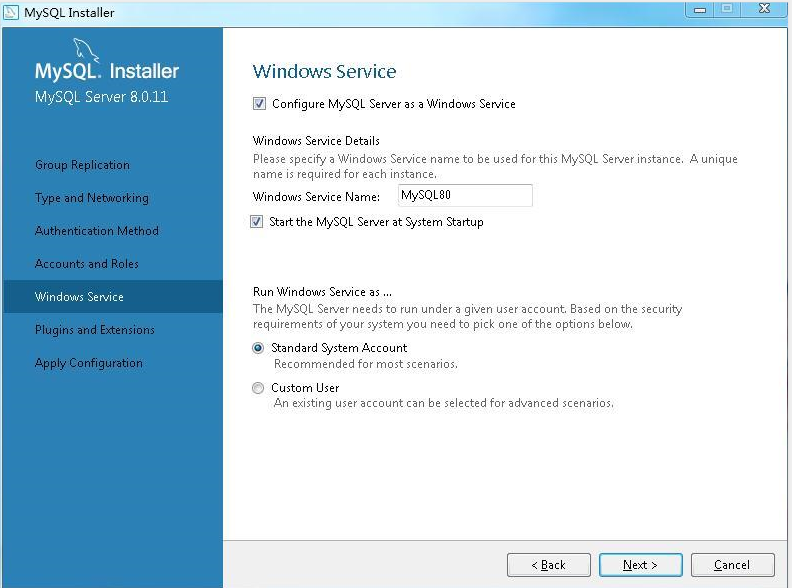Go to Apply Configuration step
Viewport: 792px width, 588px height.
point(89,363)
